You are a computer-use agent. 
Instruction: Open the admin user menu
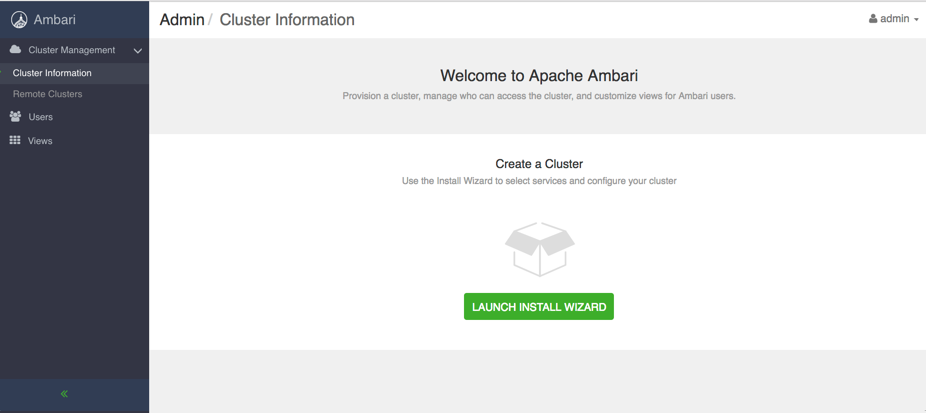tap(894, 19)
